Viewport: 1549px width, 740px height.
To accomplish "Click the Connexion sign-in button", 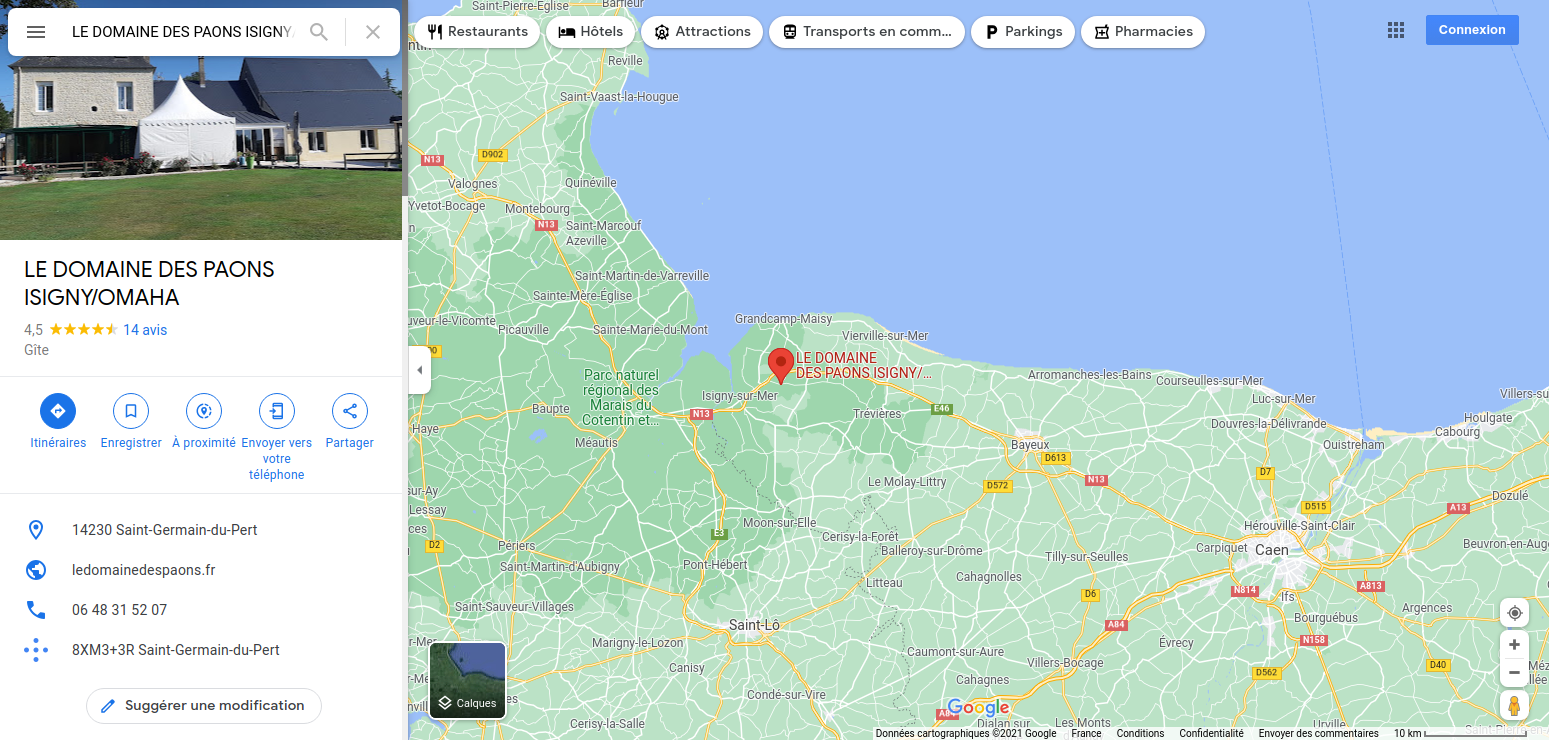I will tap(1472, 30).
